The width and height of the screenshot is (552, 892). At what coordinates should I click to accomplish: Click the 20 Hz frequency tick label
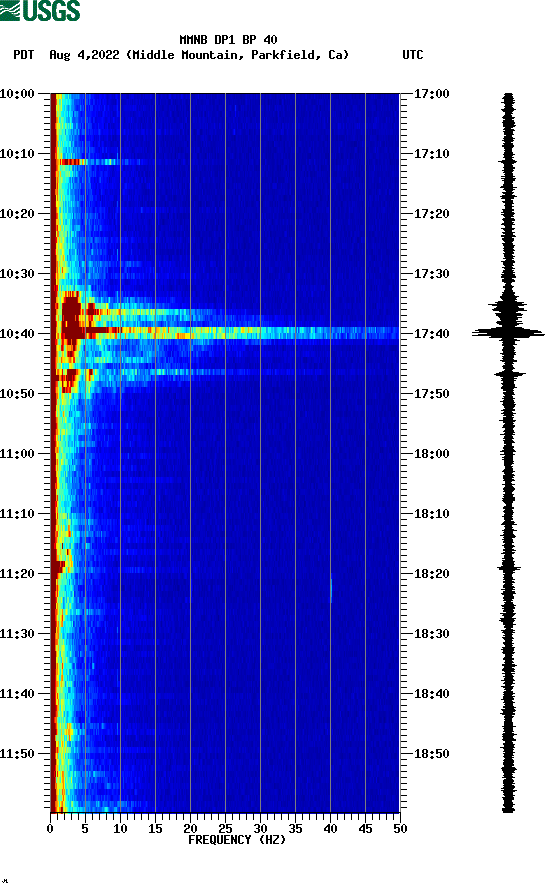tap(190, 829)
